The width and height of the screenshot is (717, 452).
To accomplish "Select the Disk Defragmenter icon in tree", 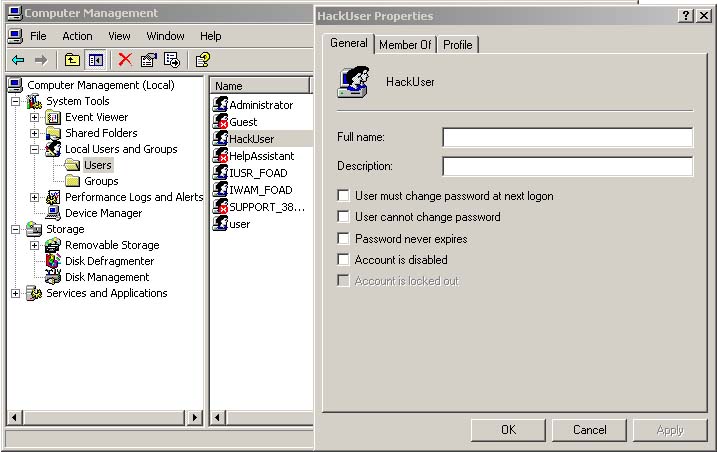I will pyautogui.click(x=53, y=261).
